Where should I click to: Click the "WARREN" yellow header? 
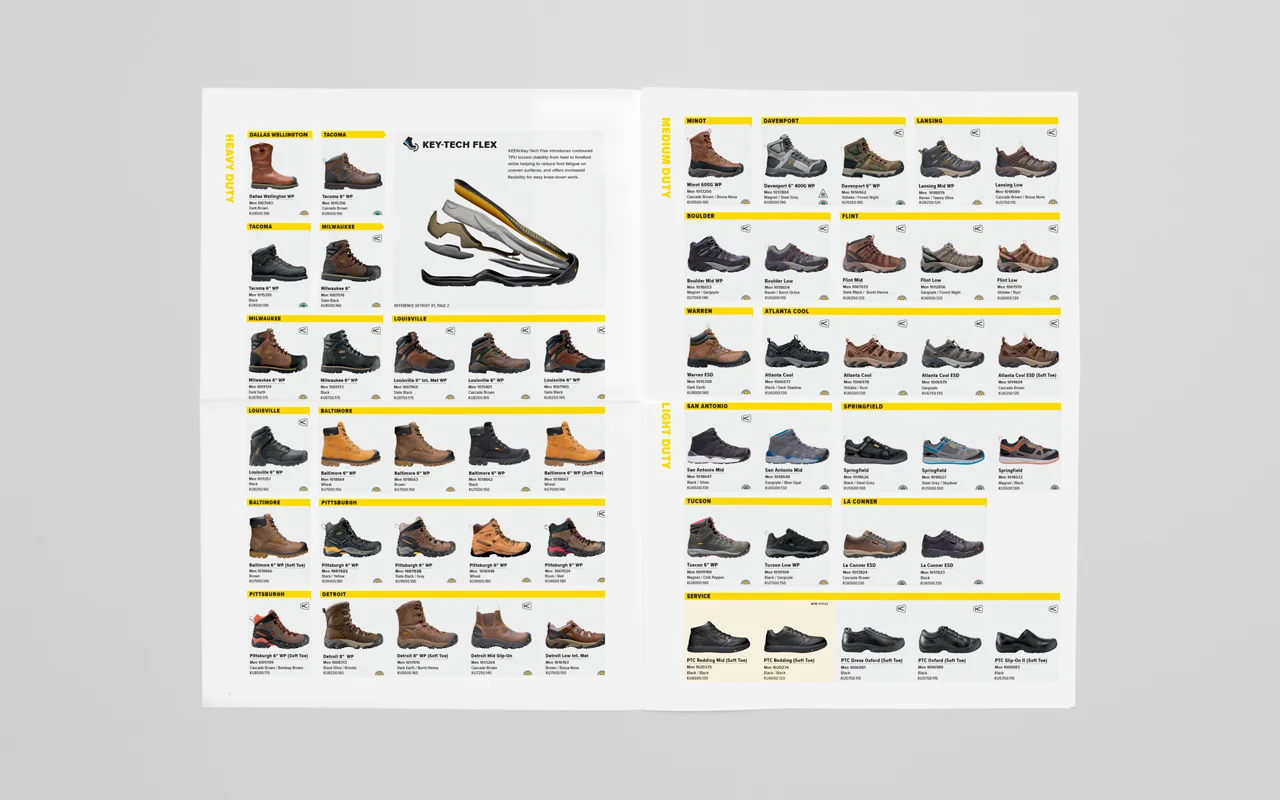click(720, 311)
